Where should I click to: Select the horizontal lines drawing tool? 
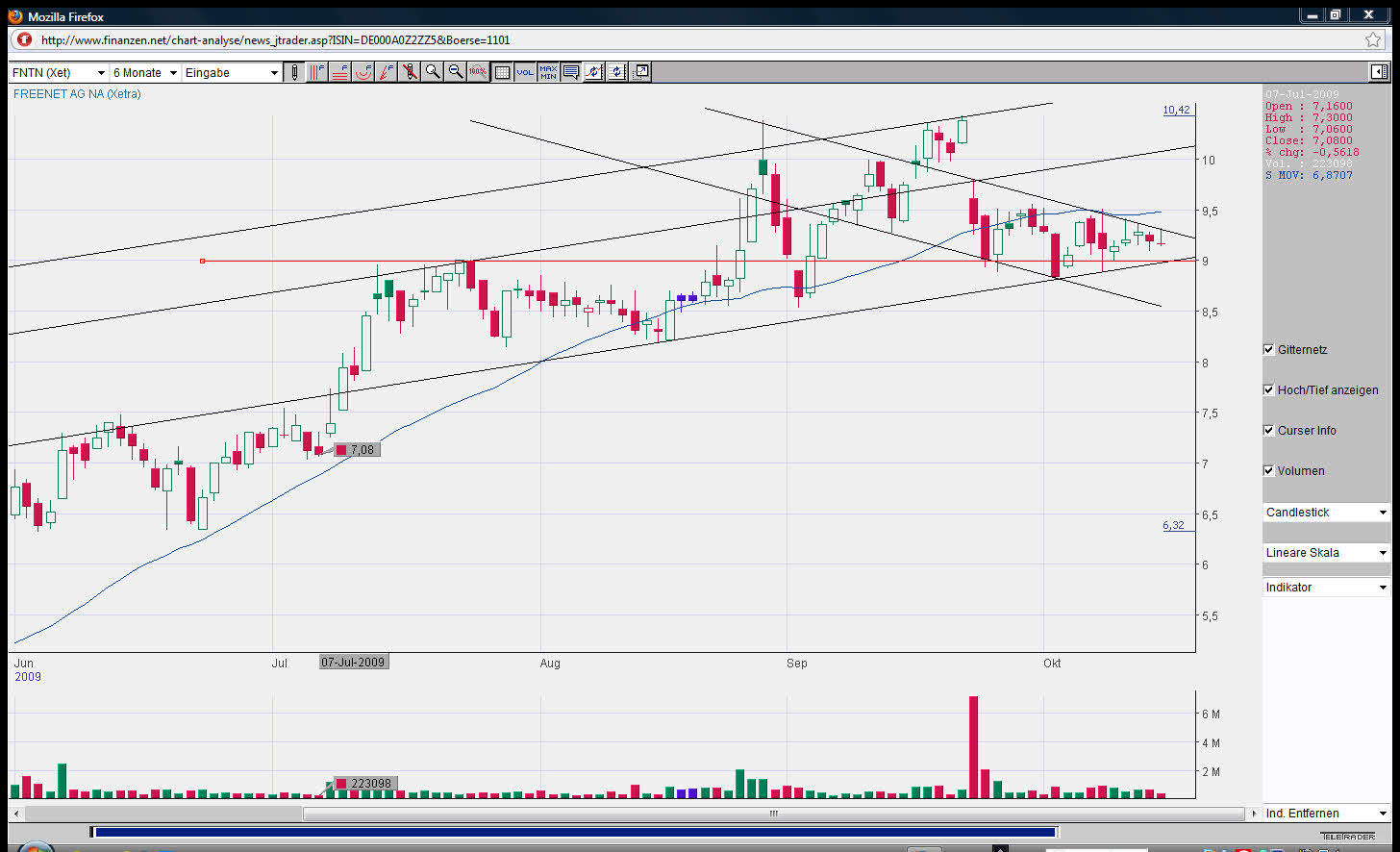tap(340, 72)
